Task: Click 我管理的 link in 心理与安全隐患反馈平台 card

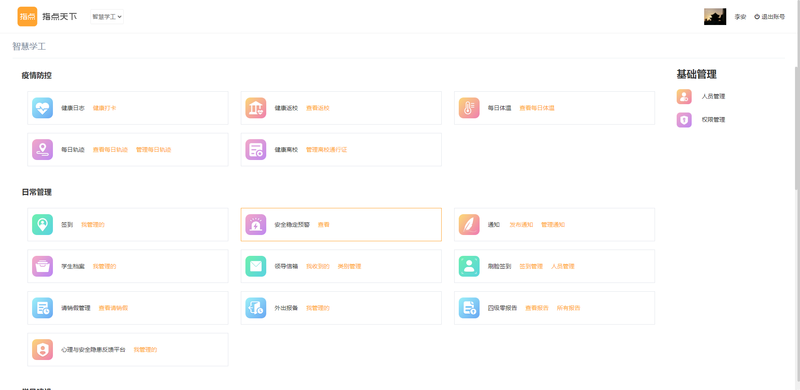Action: pyautogui.click(x=145, y=350)
